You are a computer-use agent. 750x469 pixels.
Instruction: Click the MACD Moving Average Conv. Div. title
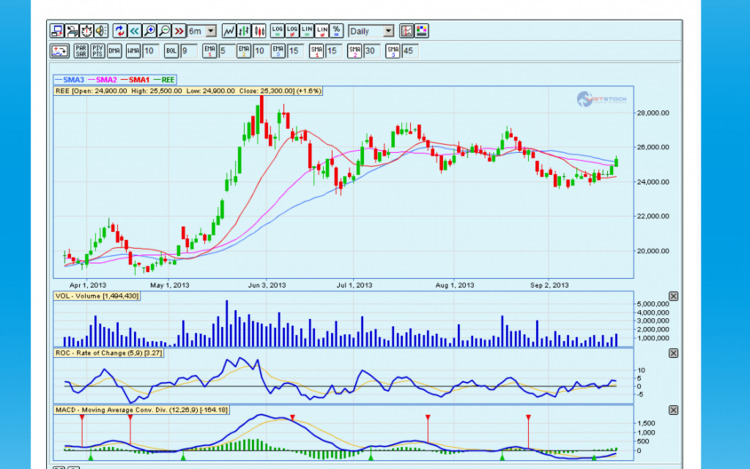pos(142,410)
